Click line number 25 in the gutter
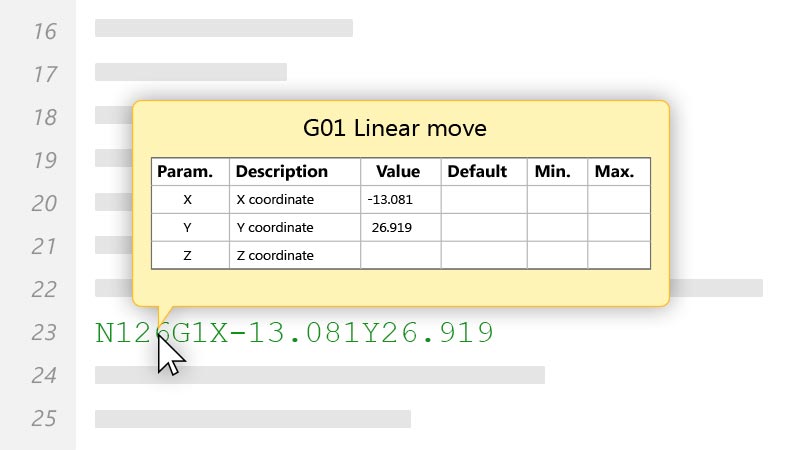This screenshot has width=800, height=450. point(44,418)
